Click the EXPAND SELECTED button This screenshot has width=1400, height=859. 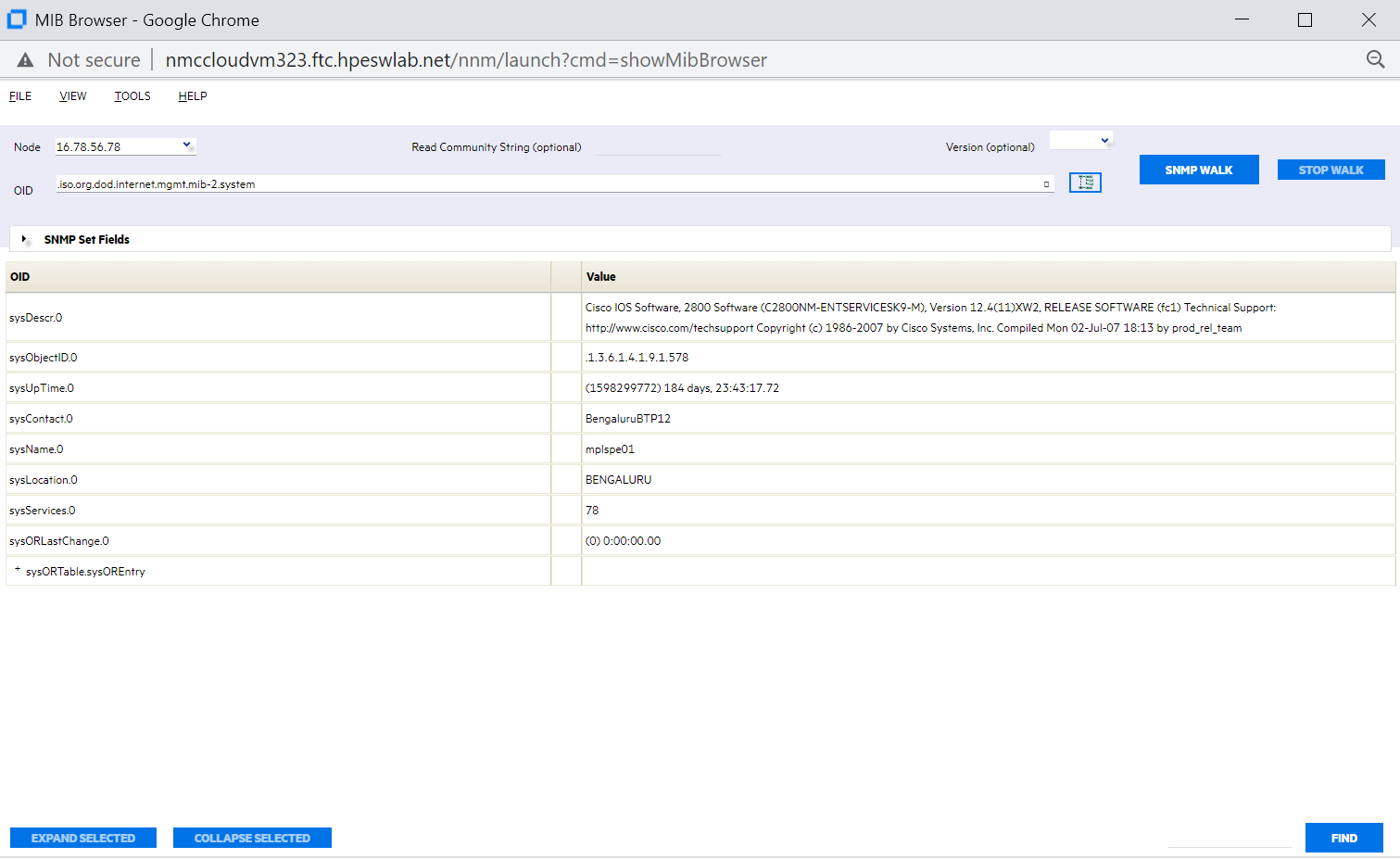click(x=82, y=837)
